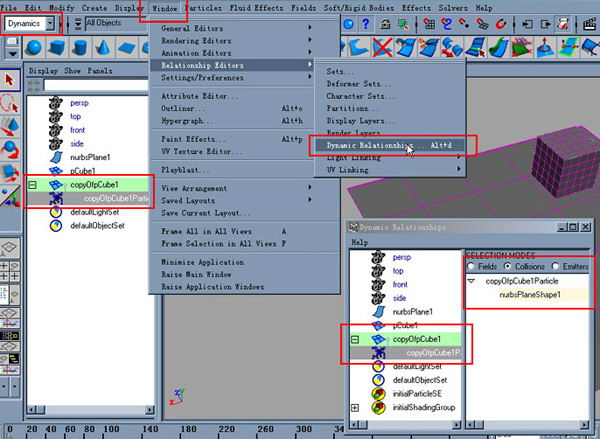The height and width of the screenshot is (439, 600).
Task: Click the red magnet snap icon
Action: [501, 24]
